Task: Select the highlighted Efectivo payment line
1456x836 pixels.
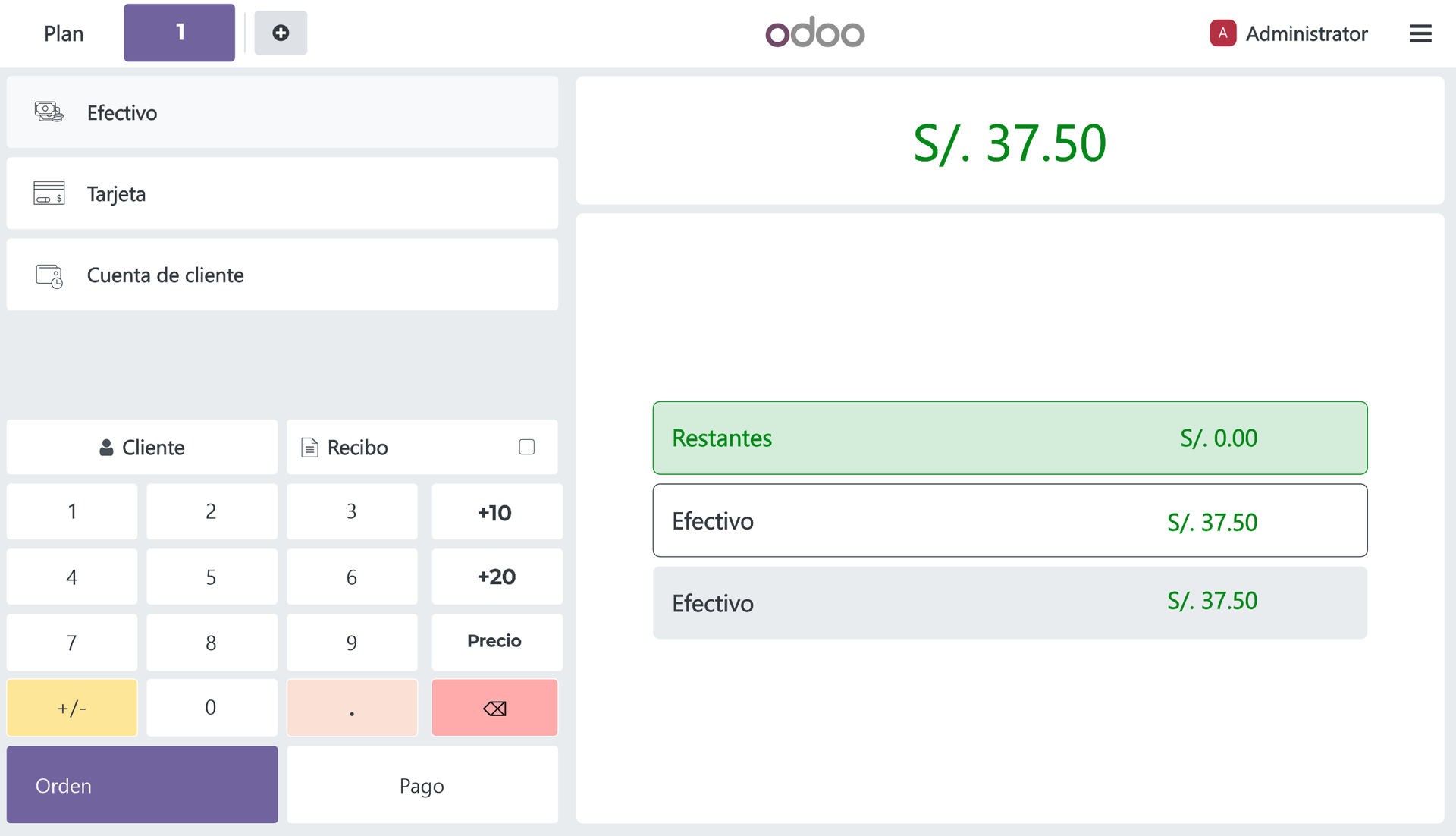Action: point(1009,521)
